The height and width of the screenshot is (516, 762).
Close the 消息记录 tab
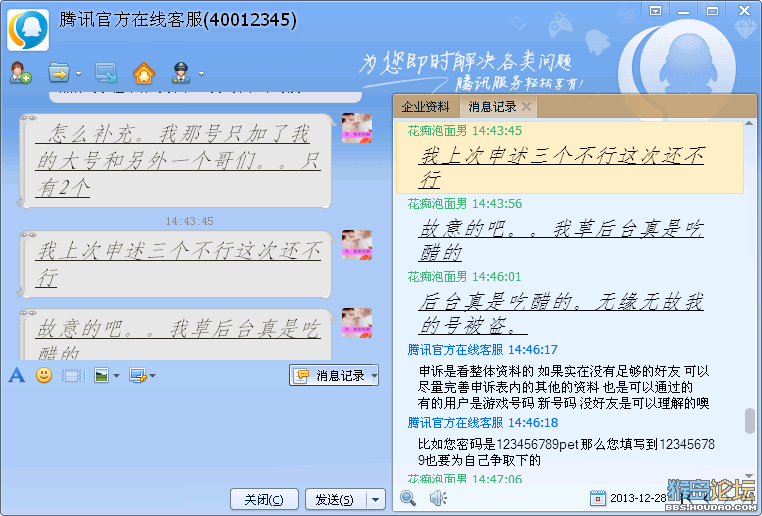coord(526,106)
